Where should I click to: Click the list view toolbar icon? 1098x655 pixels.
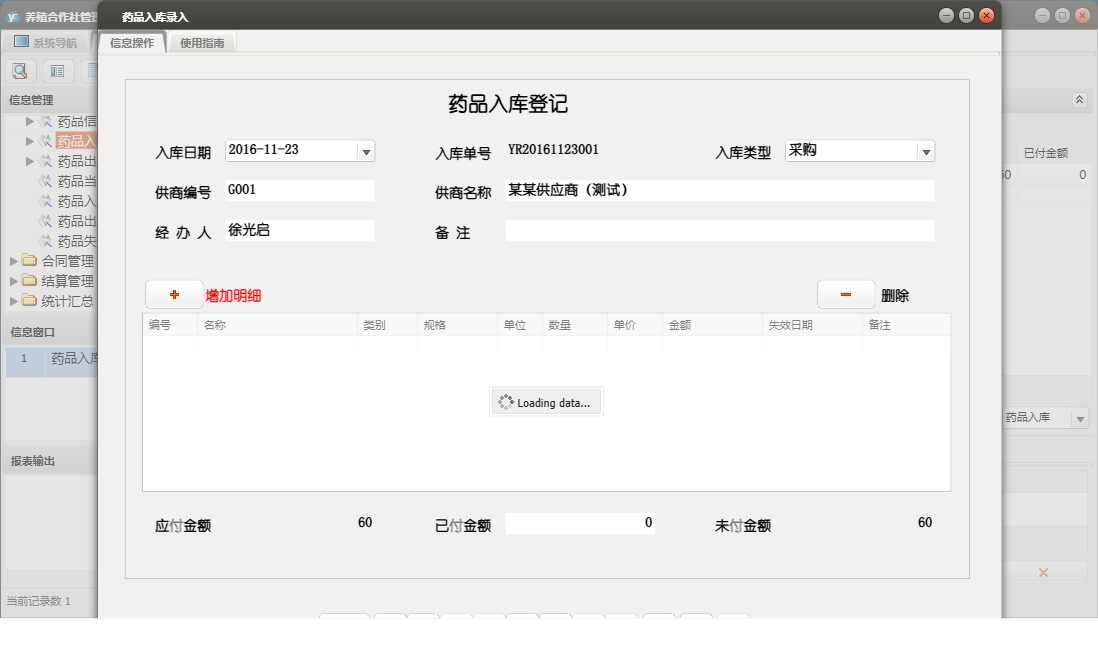tap(56, 71)
